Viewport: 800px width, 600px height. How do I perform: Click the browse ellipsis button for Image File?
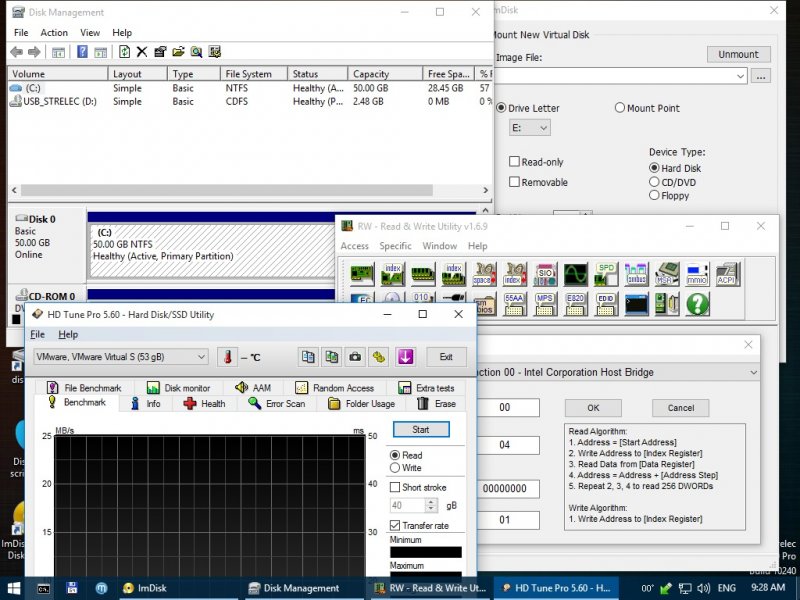click(761, 77)
